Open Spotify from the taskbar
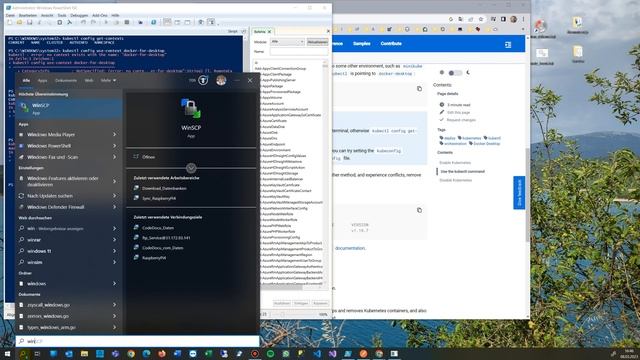640x360 pixels. tap(270, 353)
